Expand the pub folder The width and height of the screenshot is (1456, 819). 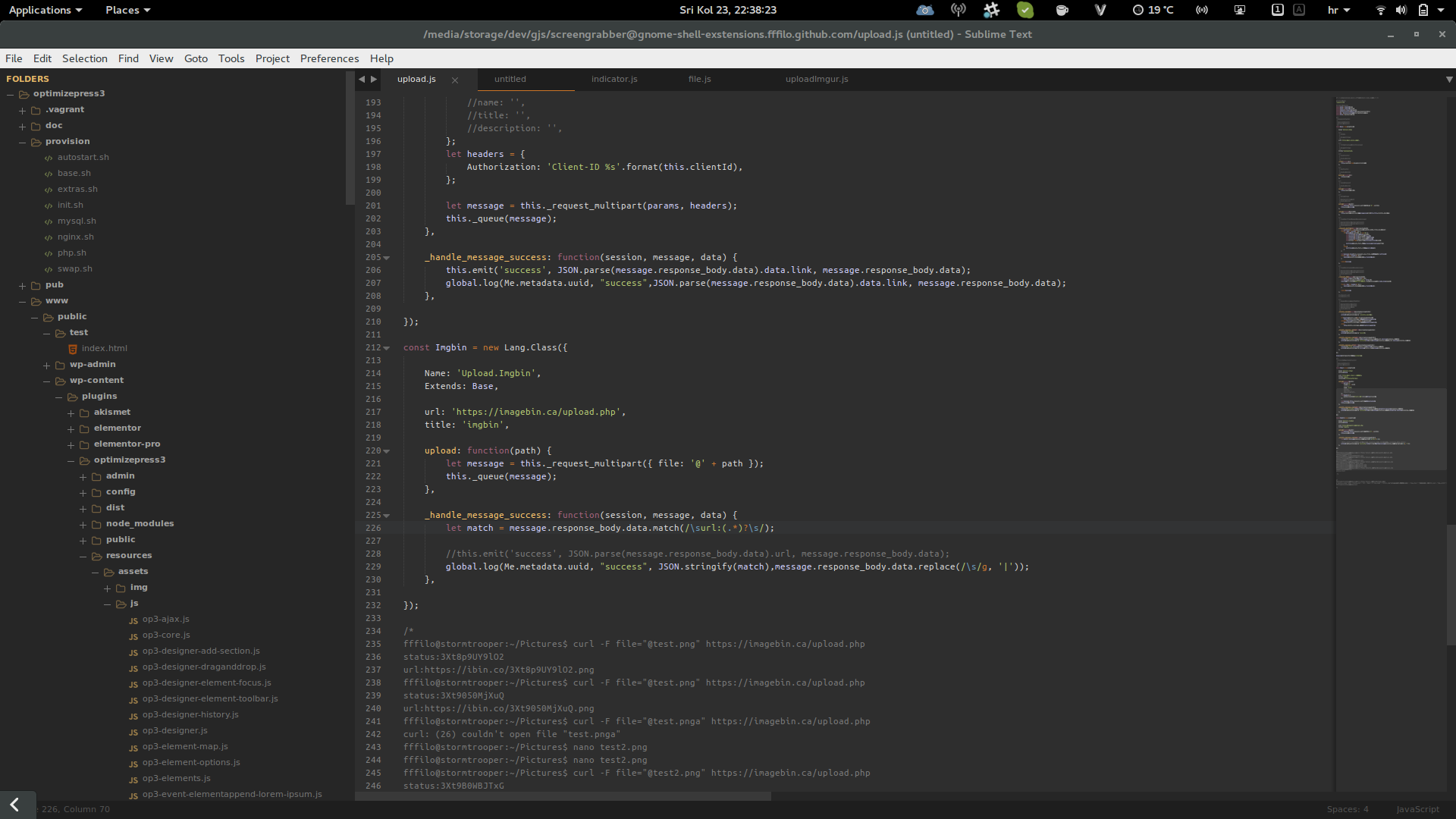22,285
